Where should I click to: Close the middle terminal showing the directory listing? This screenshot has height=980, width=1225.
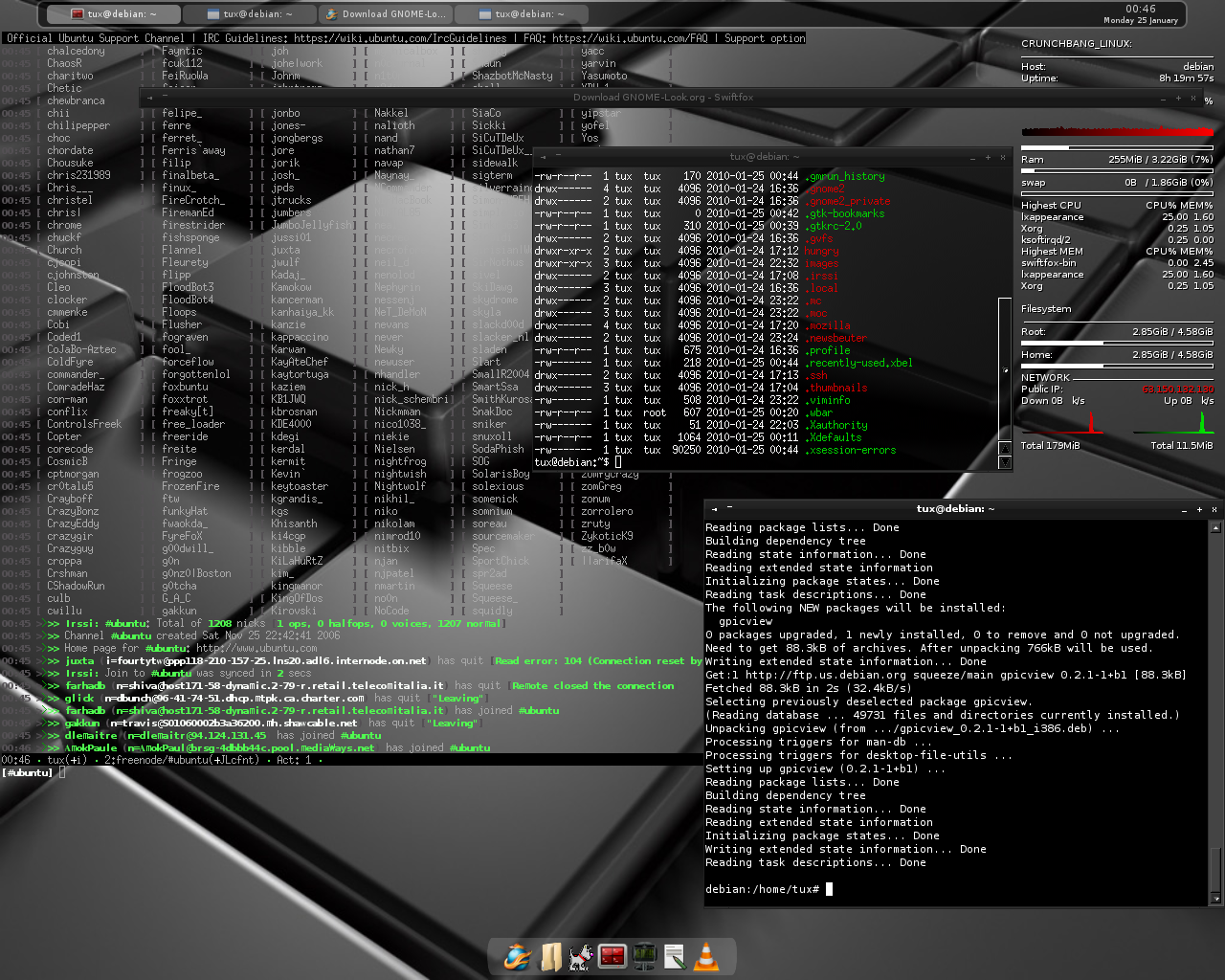pyautogui.click(x=1003, y=157)
